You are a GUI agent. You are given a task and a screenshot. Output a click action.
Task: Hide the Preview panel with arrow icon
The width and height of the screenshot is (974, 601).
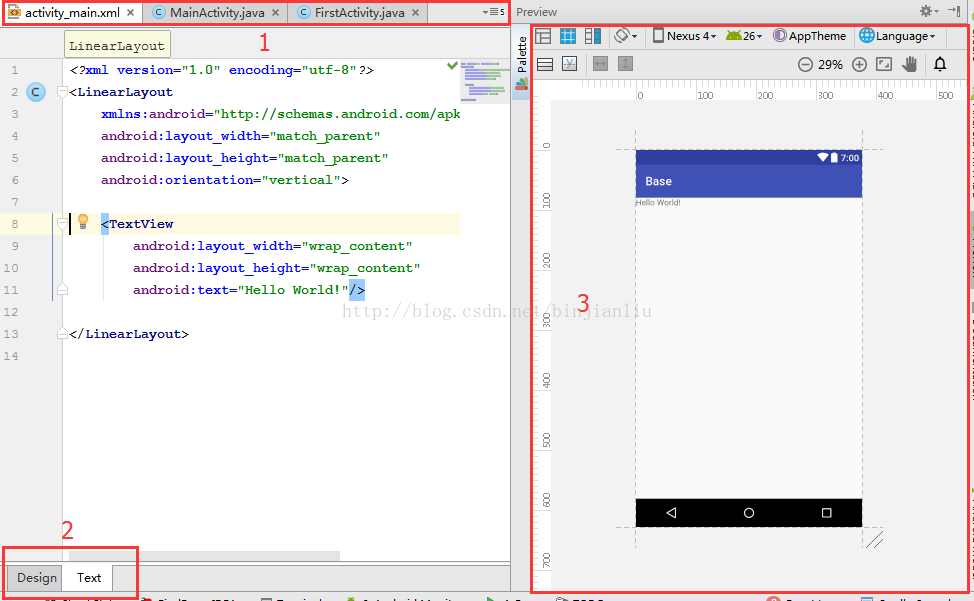click(x=954, y=11)
